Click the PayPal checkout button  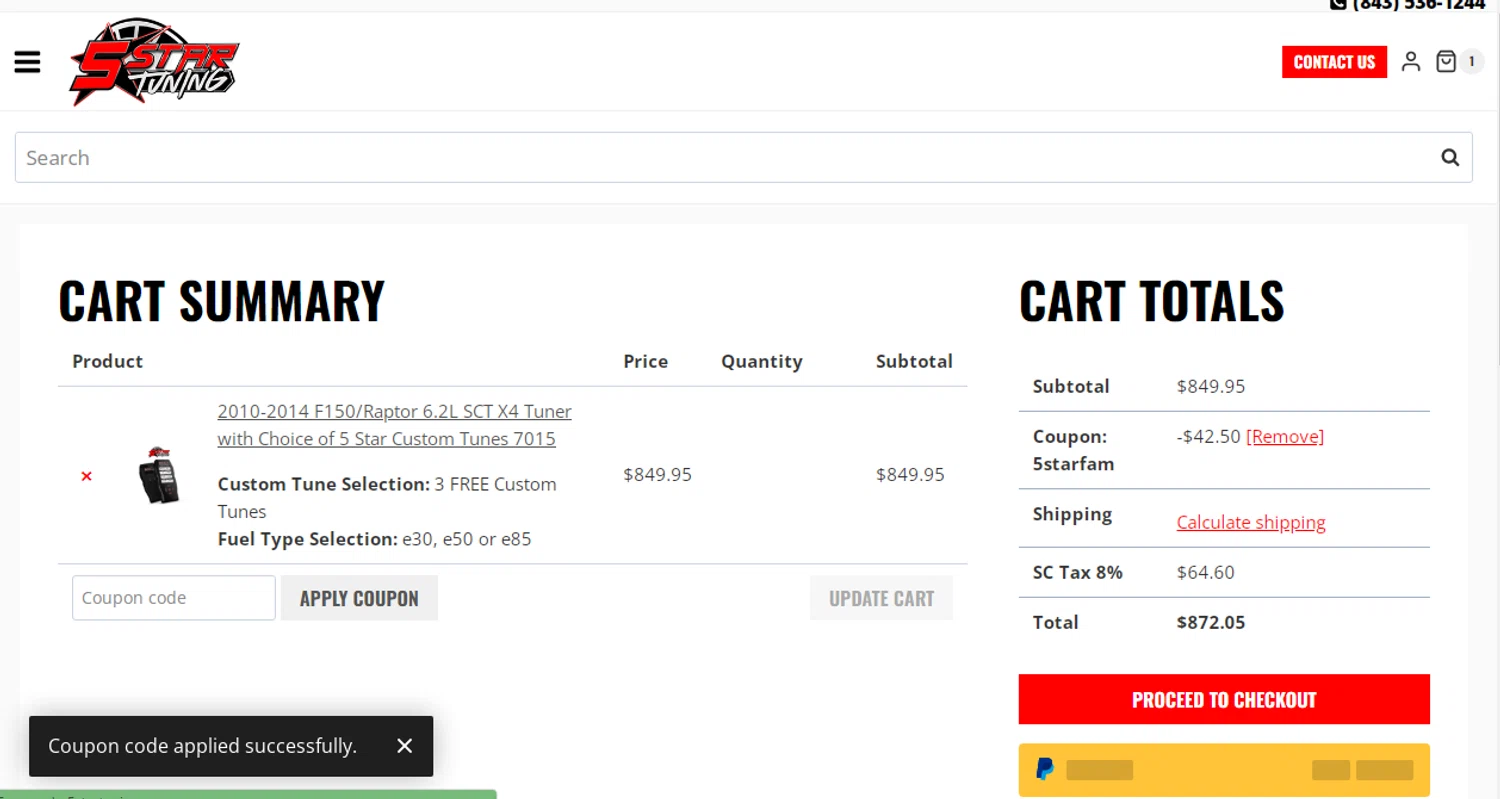[x=1224, y=770]
